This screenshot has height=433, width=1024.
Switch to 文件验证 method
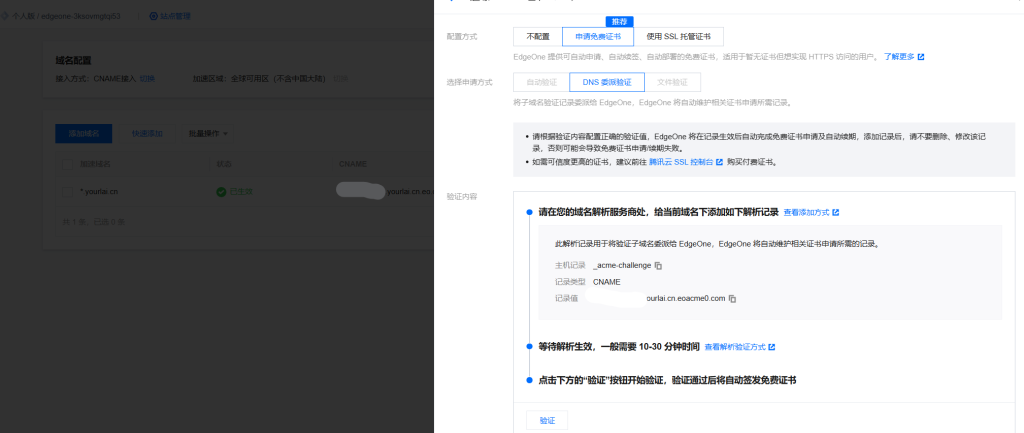(672, 82)
